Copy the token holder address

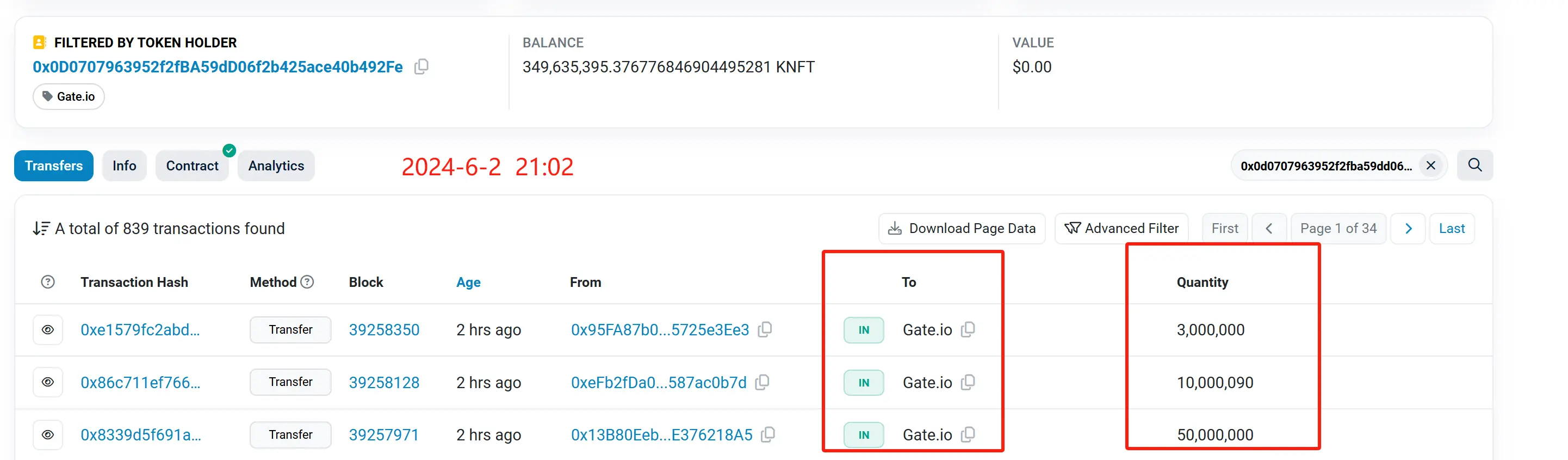pyautogui.click(x=421, y=66)
